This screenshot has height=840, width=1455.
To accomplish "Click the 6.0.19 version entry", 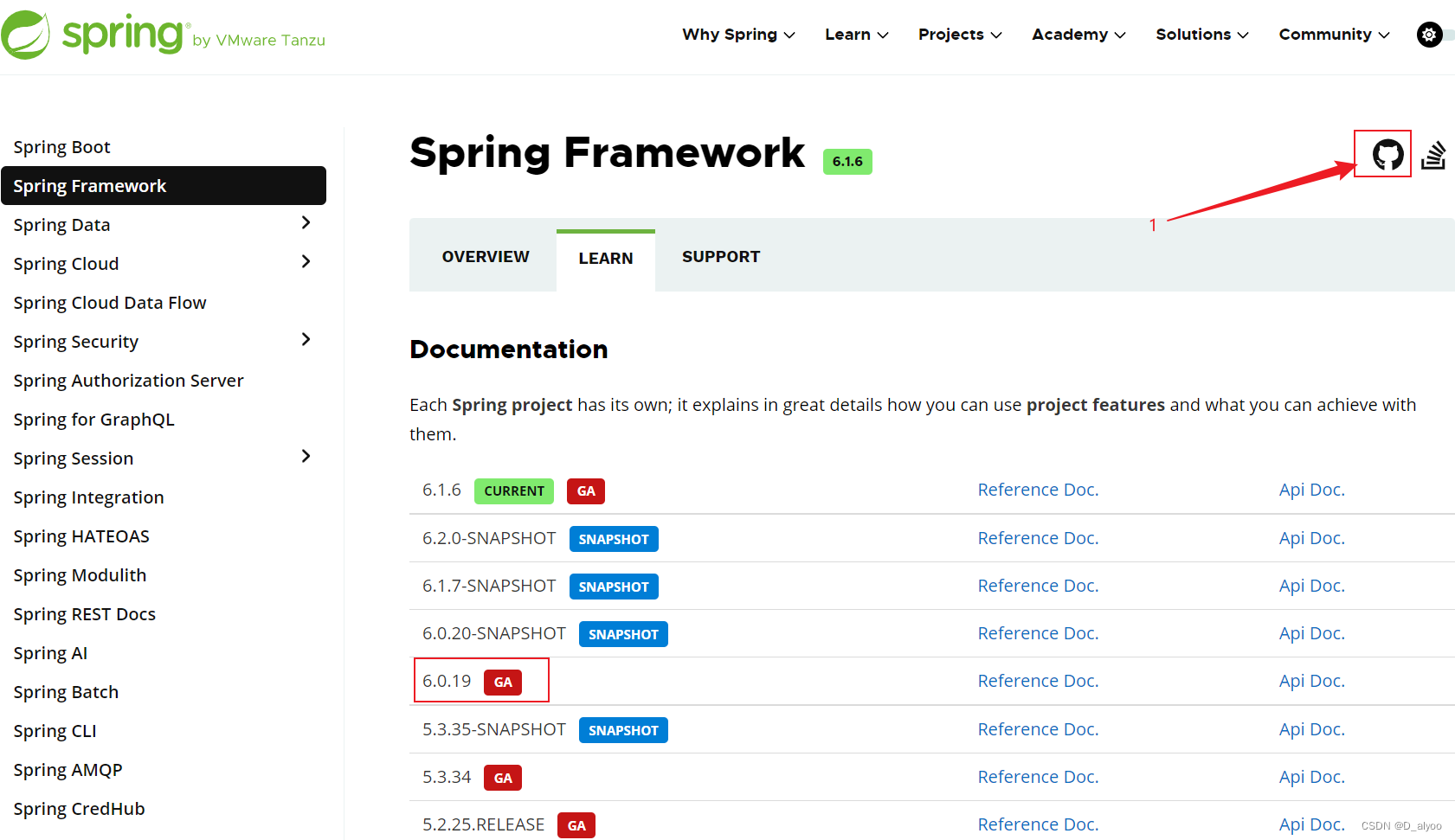I will click(x=447, y=680).
